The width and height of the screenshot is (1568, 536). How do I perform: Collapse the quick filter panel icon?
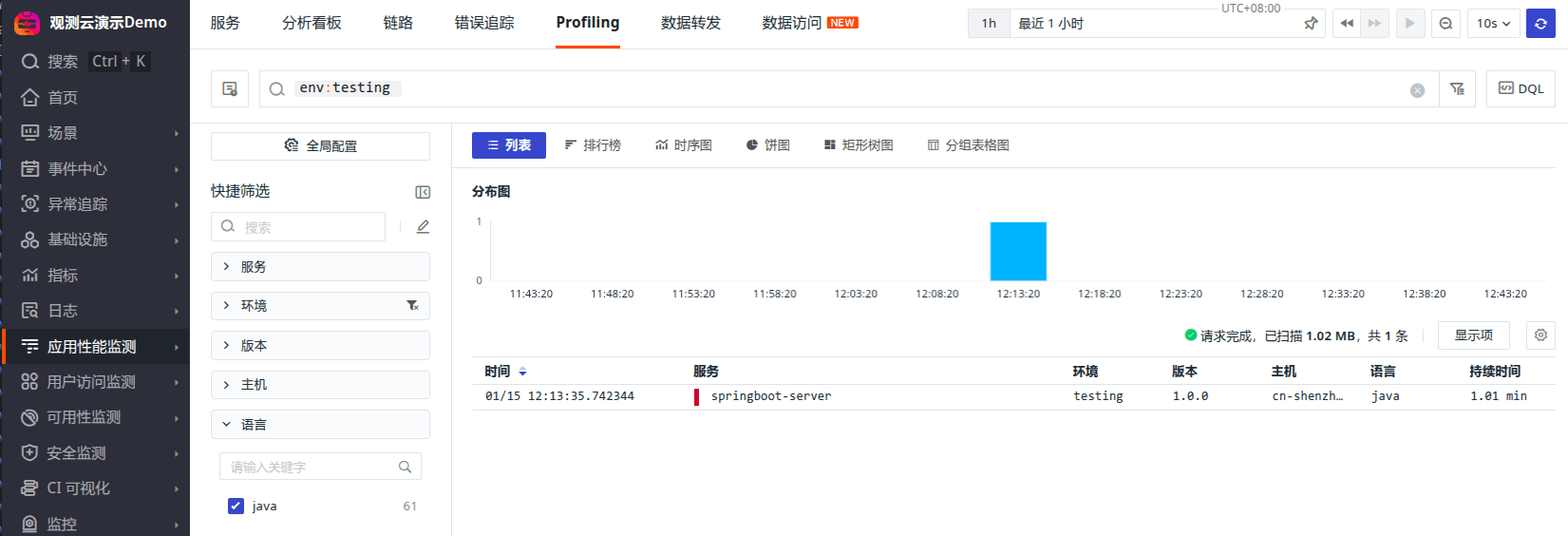pyautogui.click(x=423, y=192)
